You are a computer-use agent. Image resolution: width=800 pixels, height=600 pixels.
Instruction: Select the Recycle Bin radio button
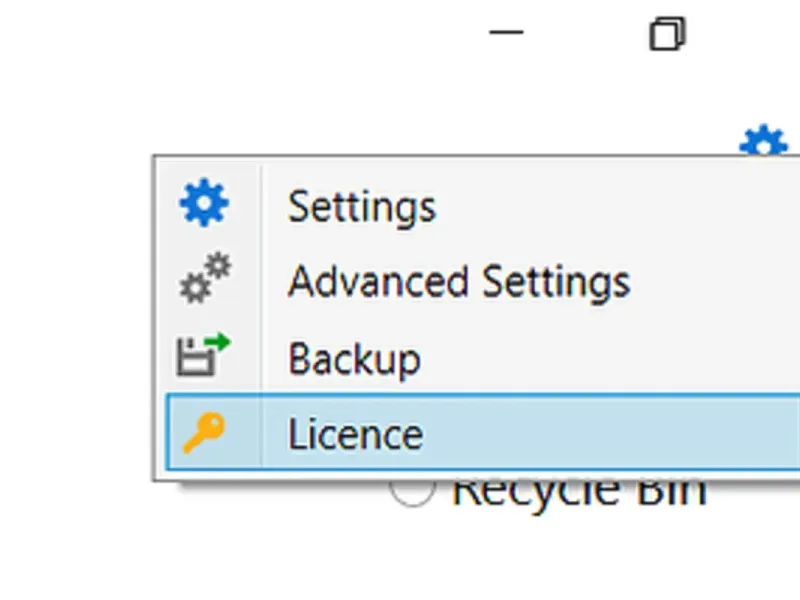pos(413,490)
